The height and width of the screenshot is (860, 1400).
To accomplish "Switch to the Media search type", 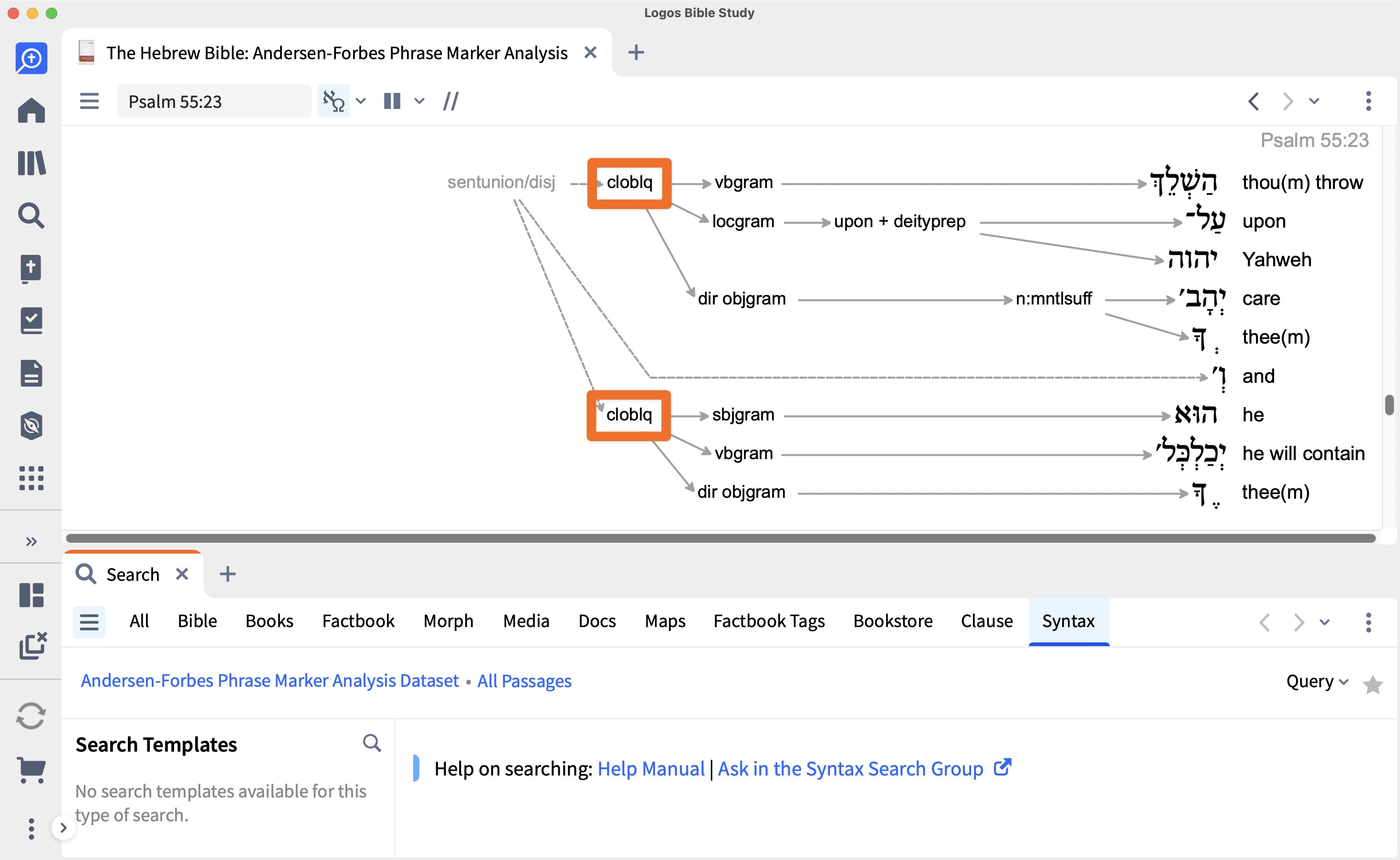I will pyautogui.click(x=526, y=621).
